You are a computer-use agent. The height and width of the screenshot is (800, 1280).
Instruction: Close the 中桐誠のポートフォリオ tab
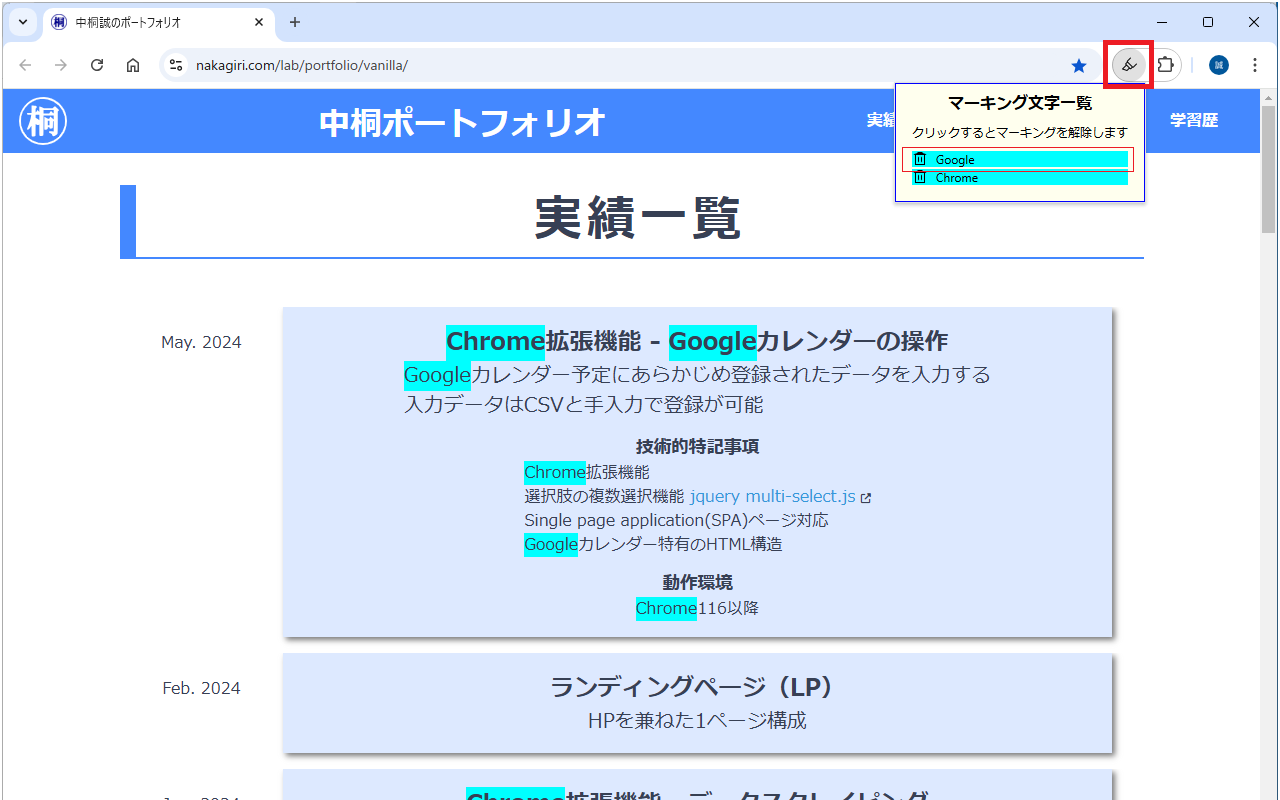(x=259, y=22)
